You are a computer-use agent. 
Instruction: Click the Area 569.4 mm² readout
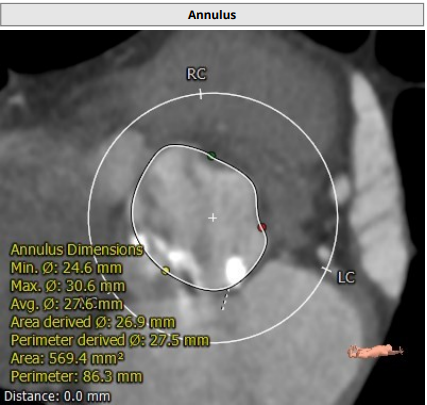(67, 358)
